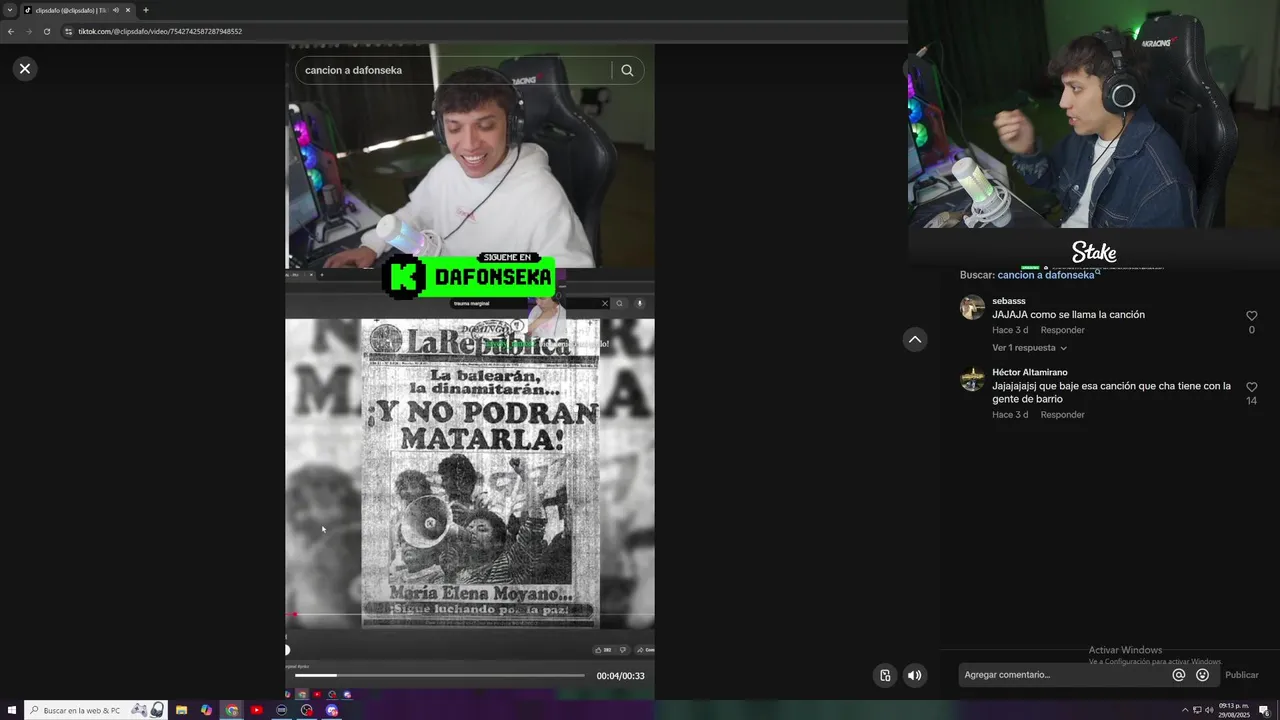Screen dimensions: 1280x720
Task: Open the 'cancion a dafonseka' search link
Action: tap(1046, 275)
